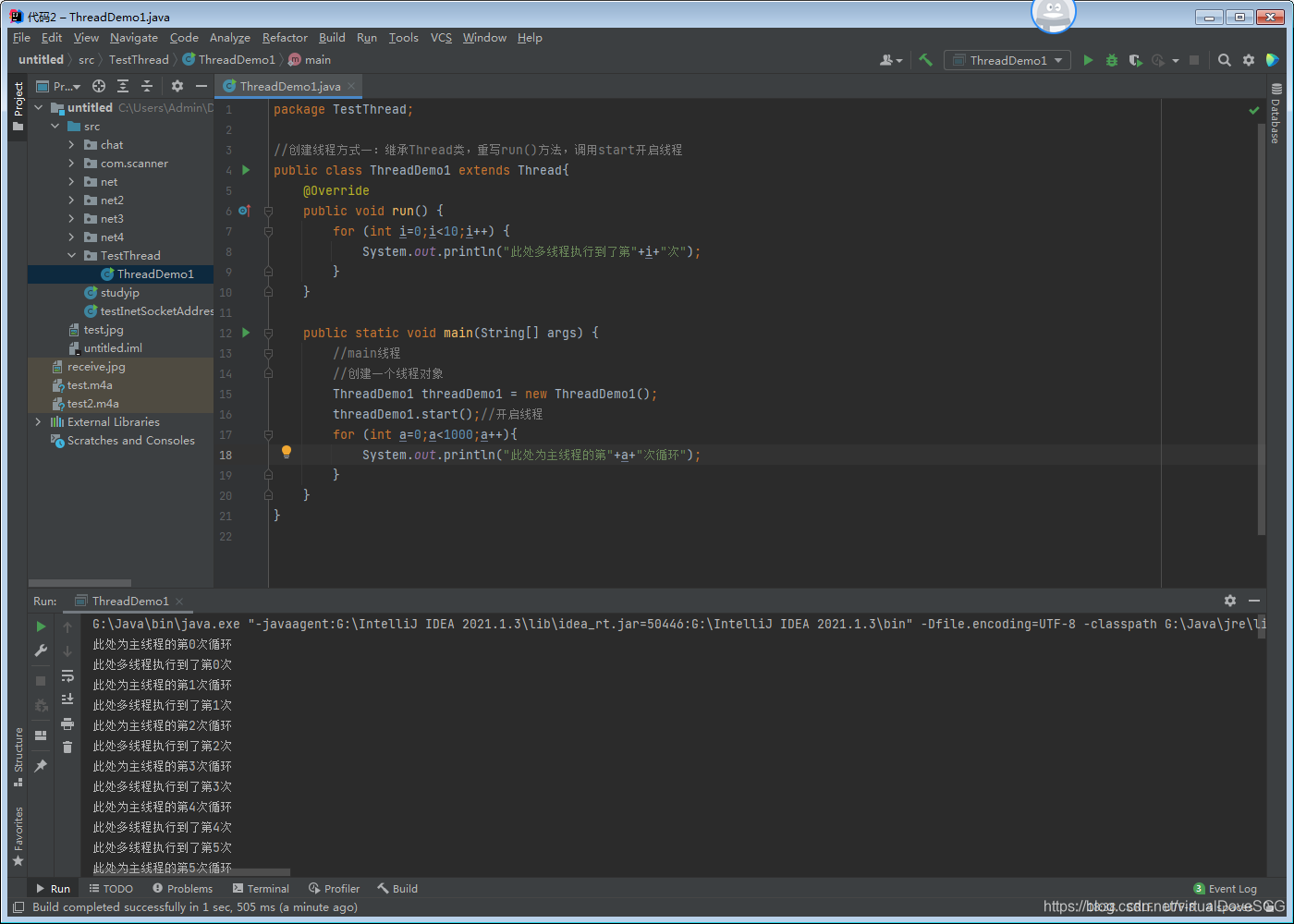1294x924 pixels.
Task: Collapse all in Project panel toolbar
Action: pos(147,86)
